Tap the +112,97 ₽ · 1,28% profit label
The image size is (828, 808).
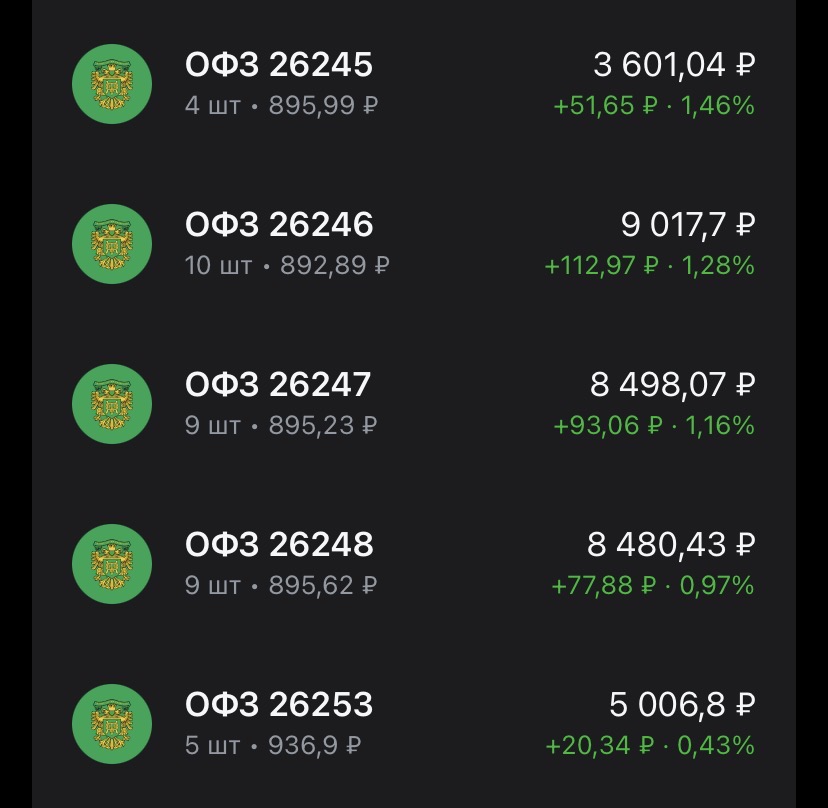pyautogui.click(x=649, y=266)
